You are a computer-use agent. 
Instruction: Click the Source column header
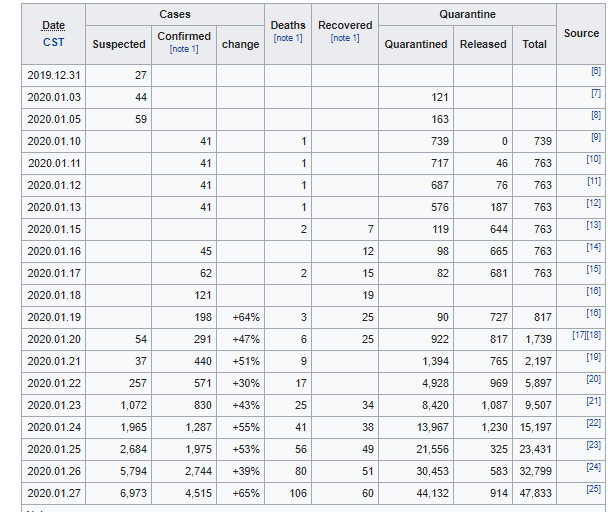pyautogui.click(x=581, y=34)
